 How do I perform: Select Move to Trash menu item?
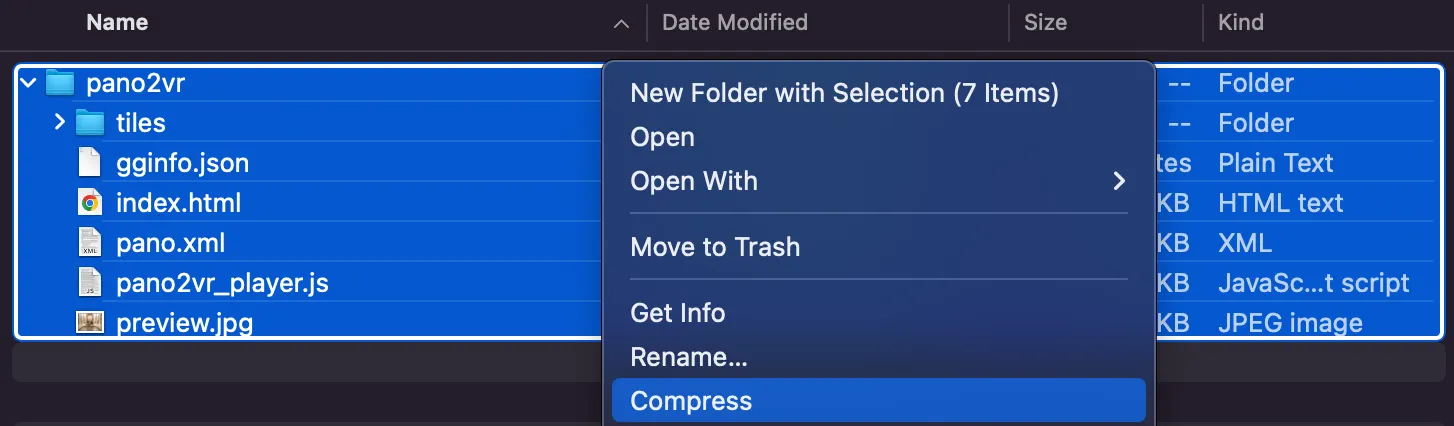(715, 247)
